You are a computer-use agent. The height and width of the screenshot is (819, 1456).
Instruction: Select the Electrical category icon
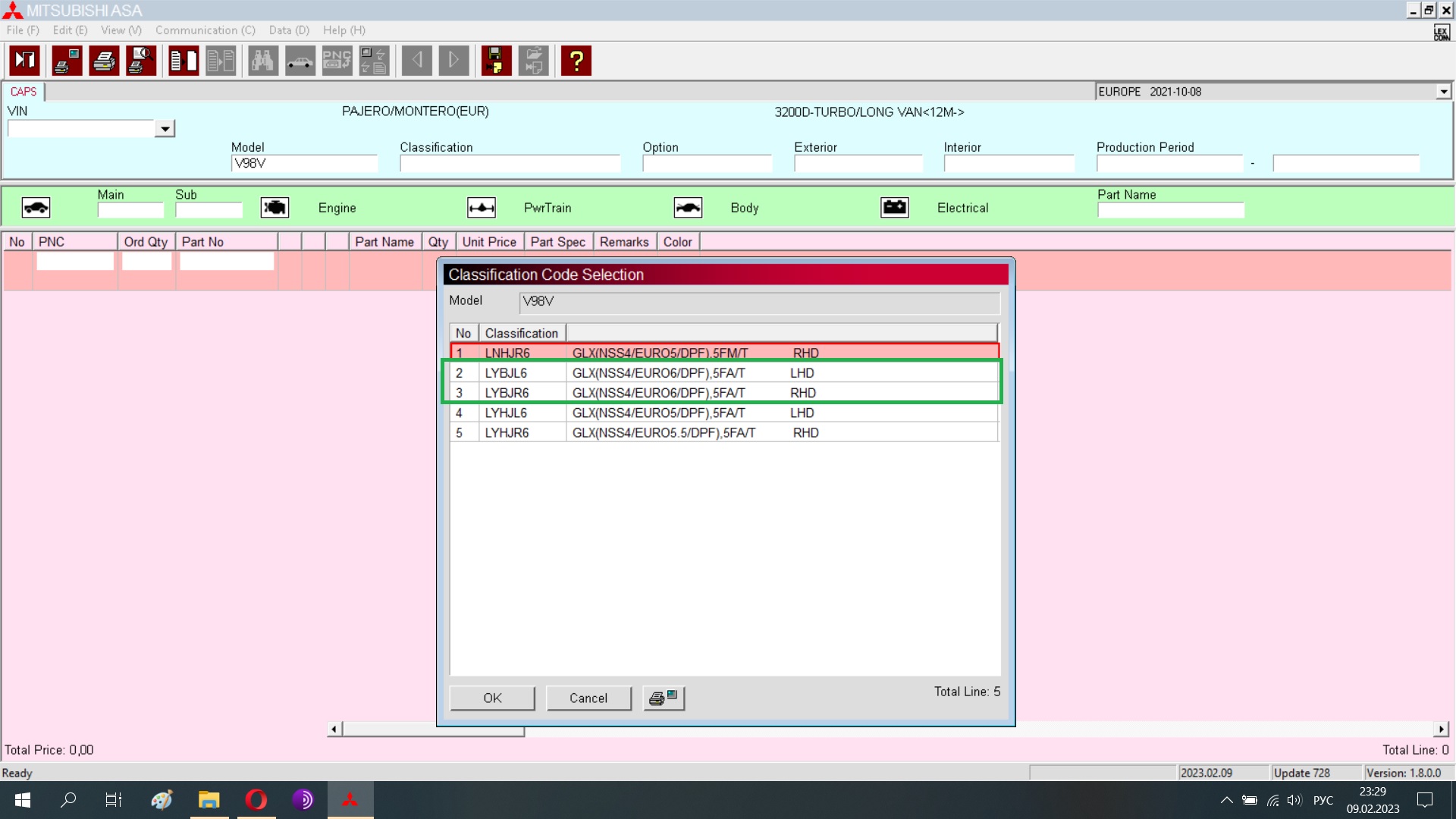[x=895, y=208]
